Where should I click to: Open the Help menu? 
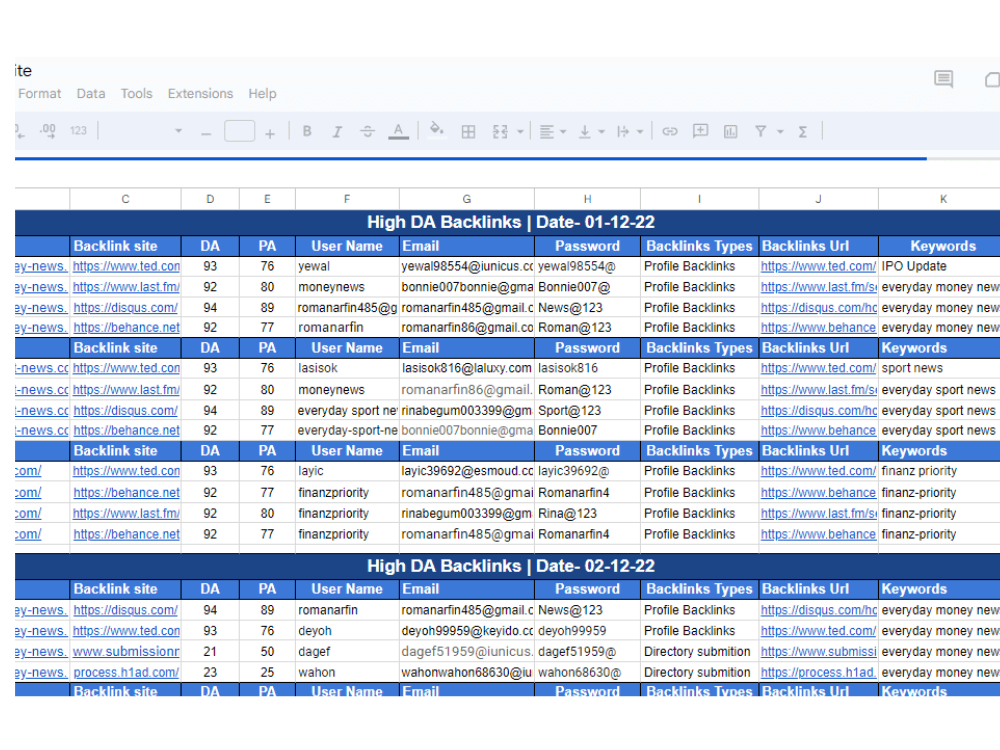point(262,93)
